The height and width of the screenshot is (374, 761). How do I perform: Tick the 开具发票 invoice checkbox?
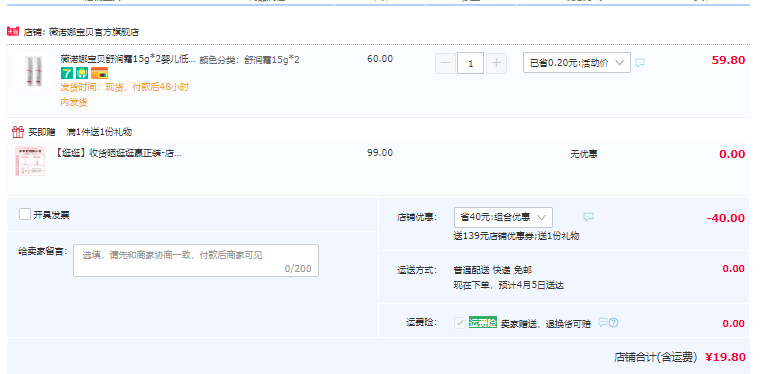pos(25,214)
